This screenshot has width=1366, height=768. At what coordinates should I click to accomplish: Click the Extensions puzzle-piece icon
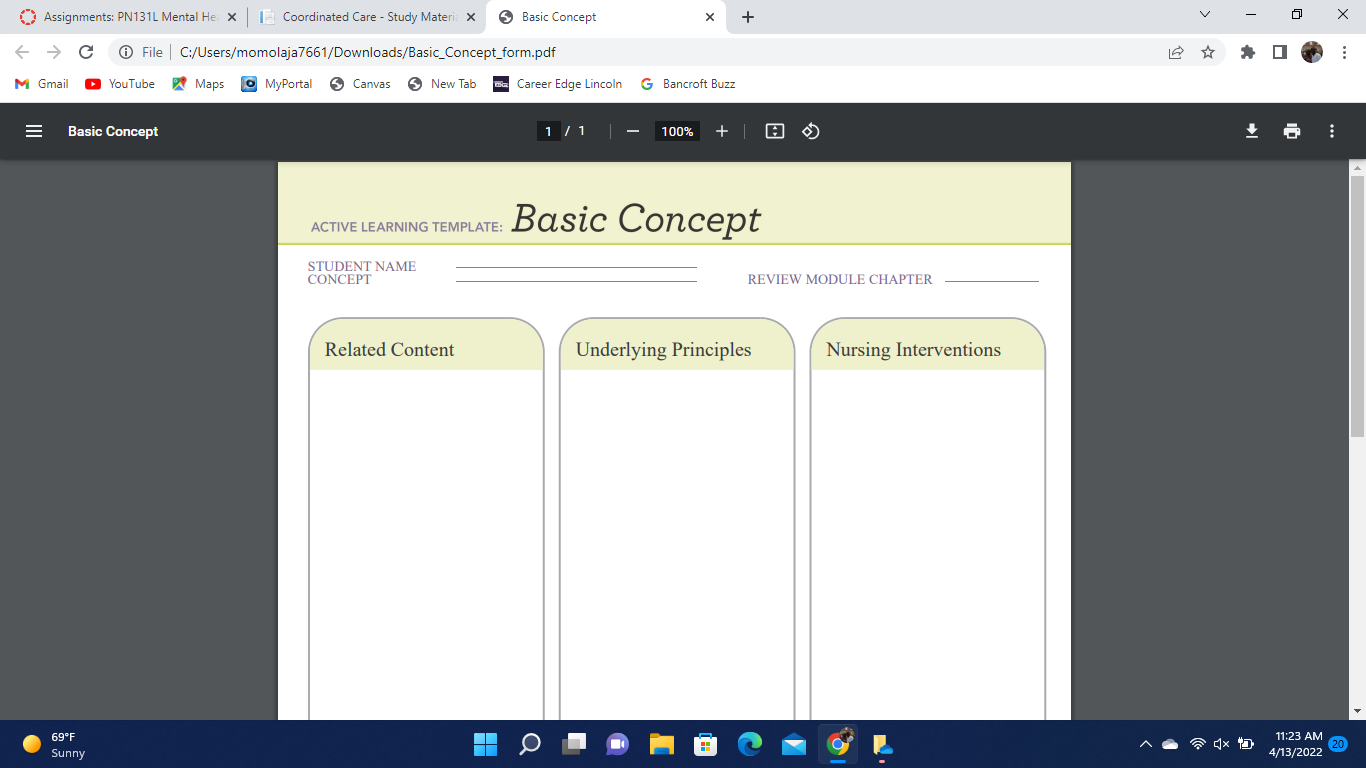coord(1247,51)
